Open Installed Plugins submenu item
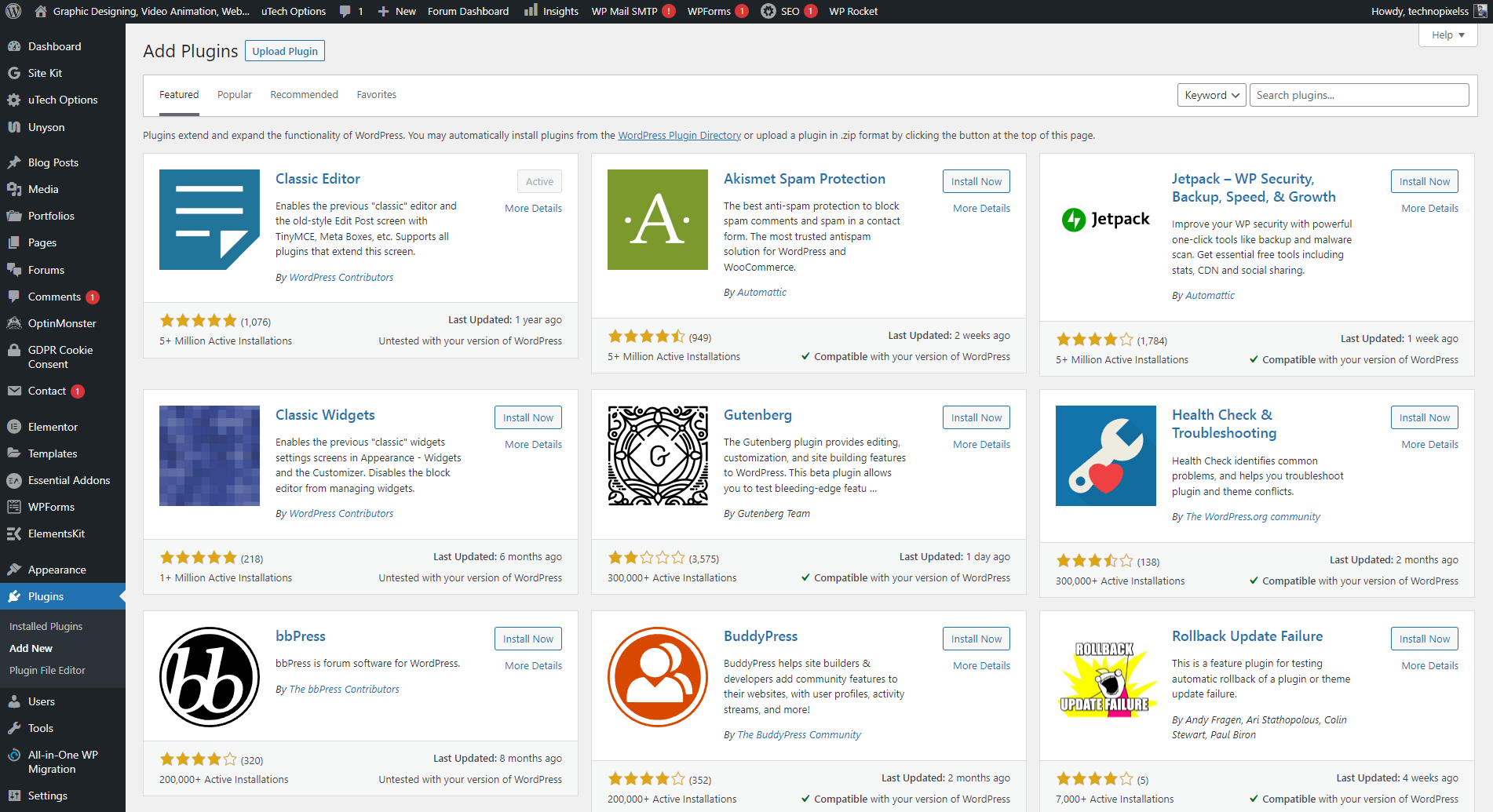 [46, 626]
